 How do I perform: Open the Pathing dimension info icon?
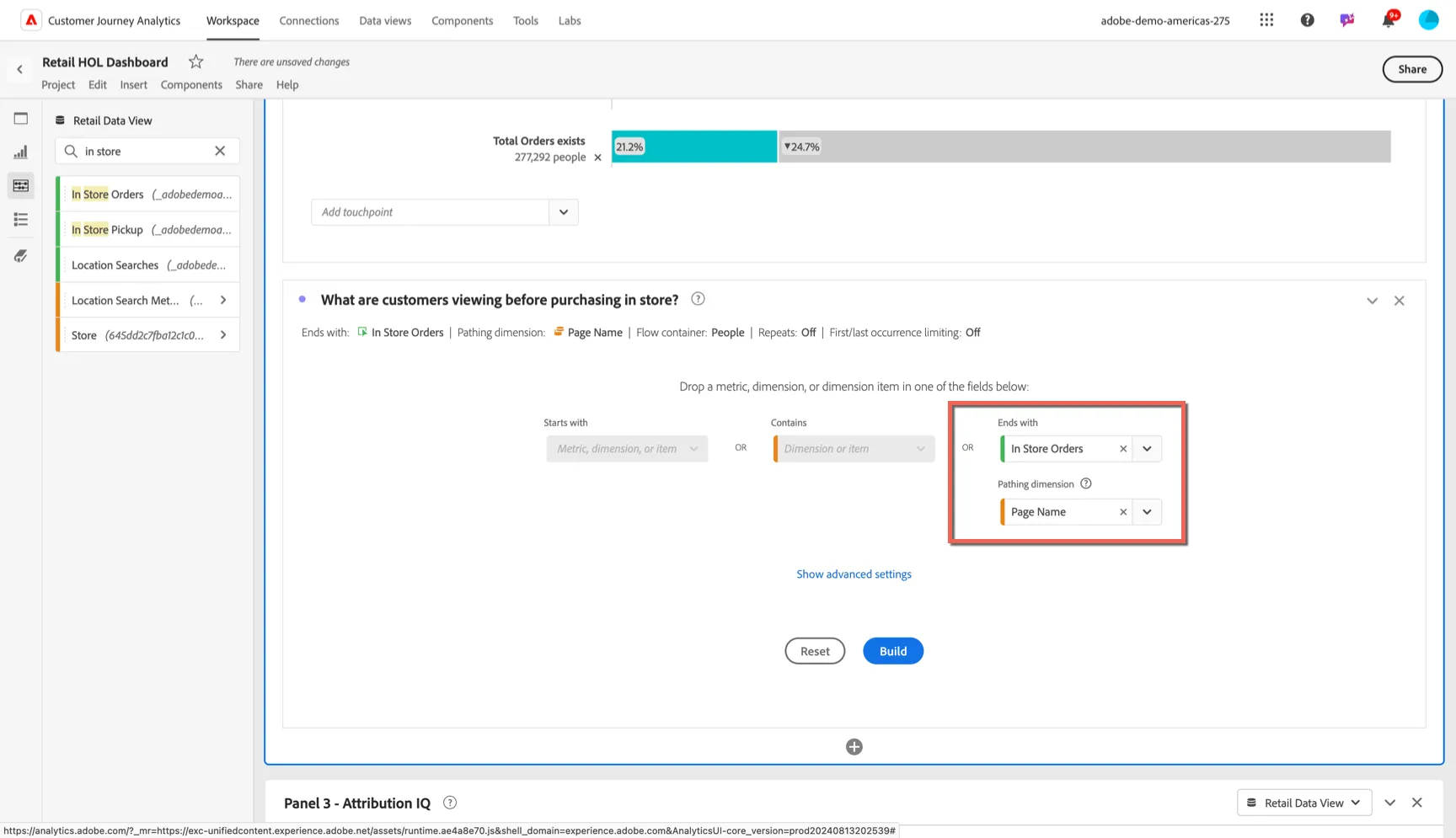coord(1086,483)
